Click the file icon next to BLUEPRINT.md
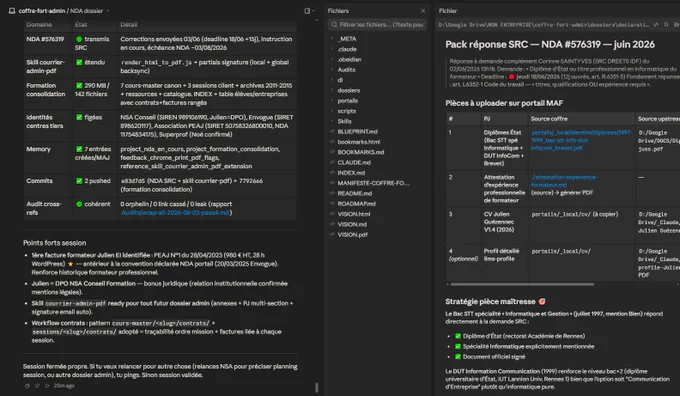Screen dimensions: 680x396 tap(332, 131)
